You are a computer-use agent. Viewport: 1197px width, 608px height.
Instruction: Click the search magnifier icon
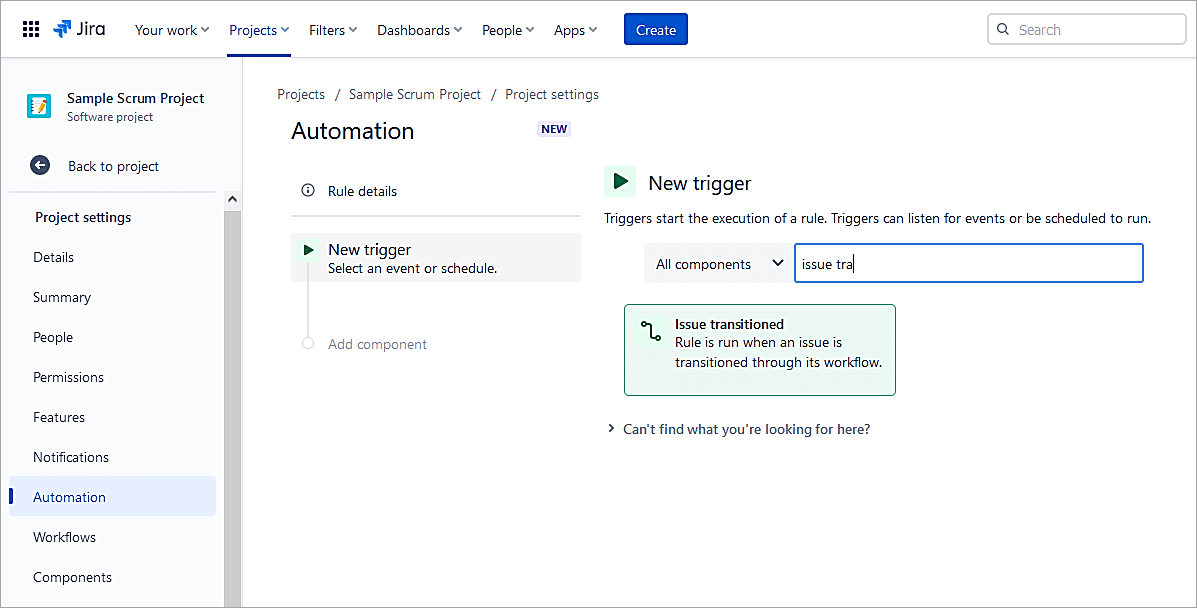point(1004,30)
